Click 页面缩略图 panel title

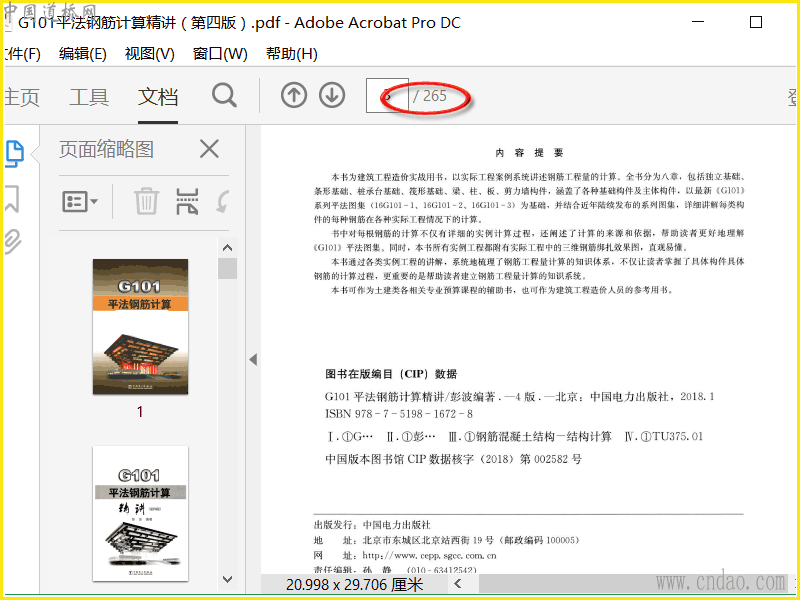click(106, 149)
